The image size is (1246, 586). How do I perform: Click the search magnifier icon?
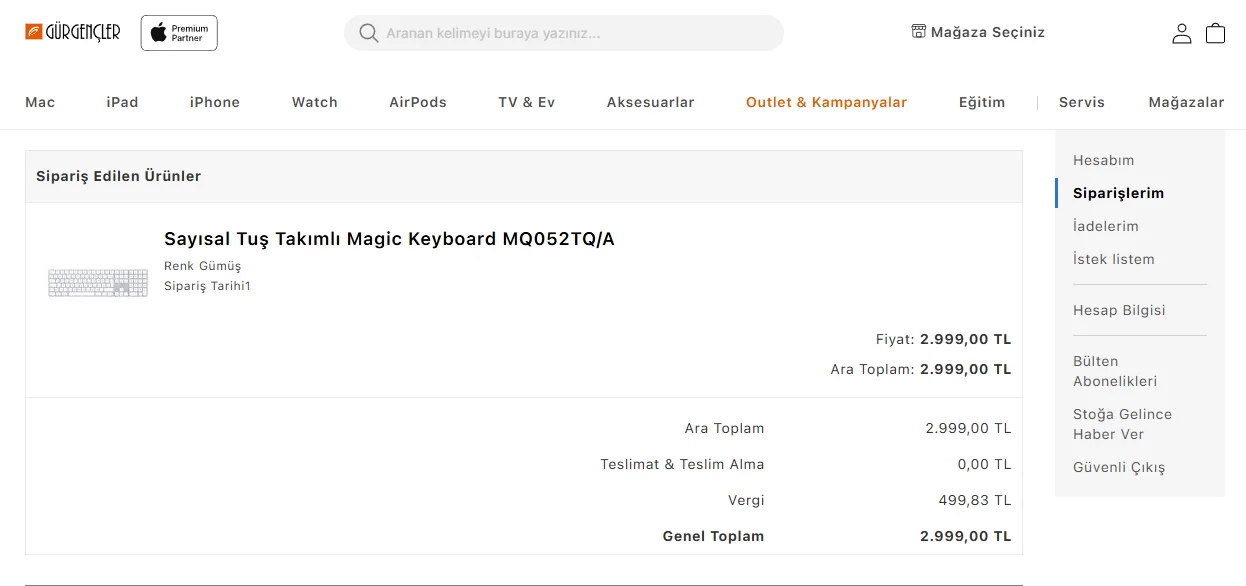(369, 33)
